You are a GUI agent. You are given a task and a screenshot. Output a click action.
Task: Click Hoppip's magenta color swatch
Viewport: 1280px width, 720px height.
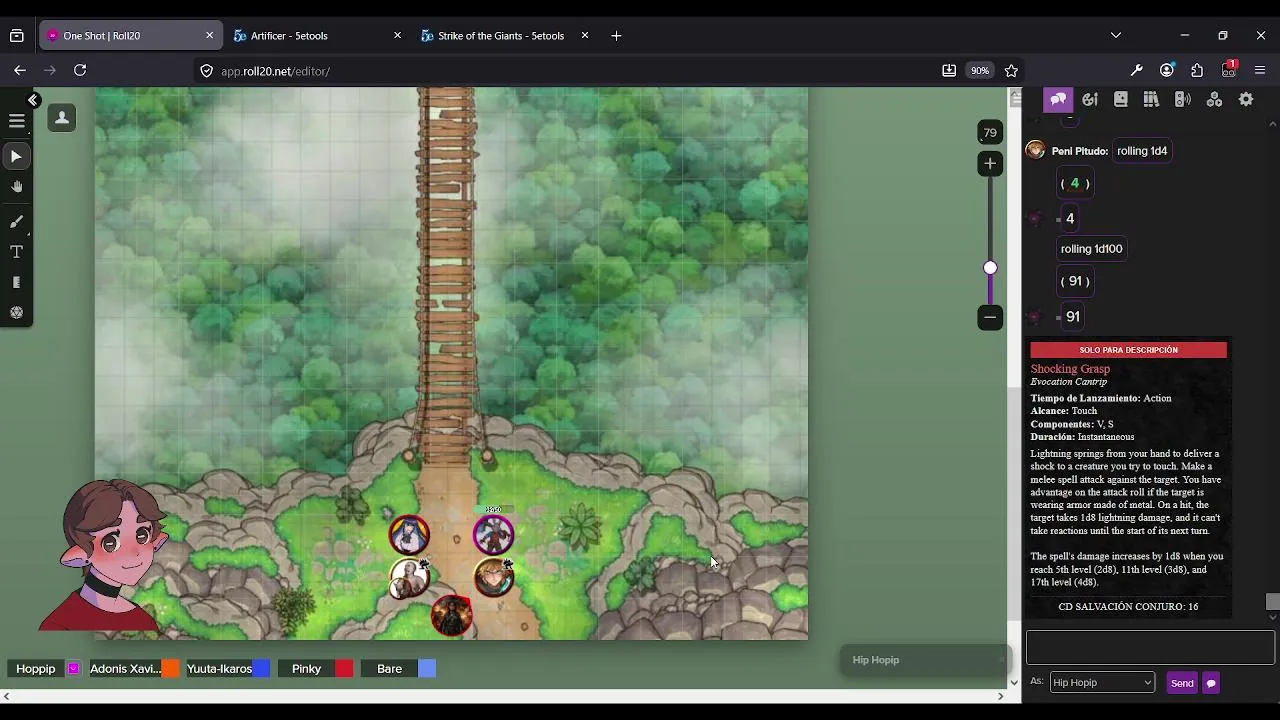pos(73,669)
